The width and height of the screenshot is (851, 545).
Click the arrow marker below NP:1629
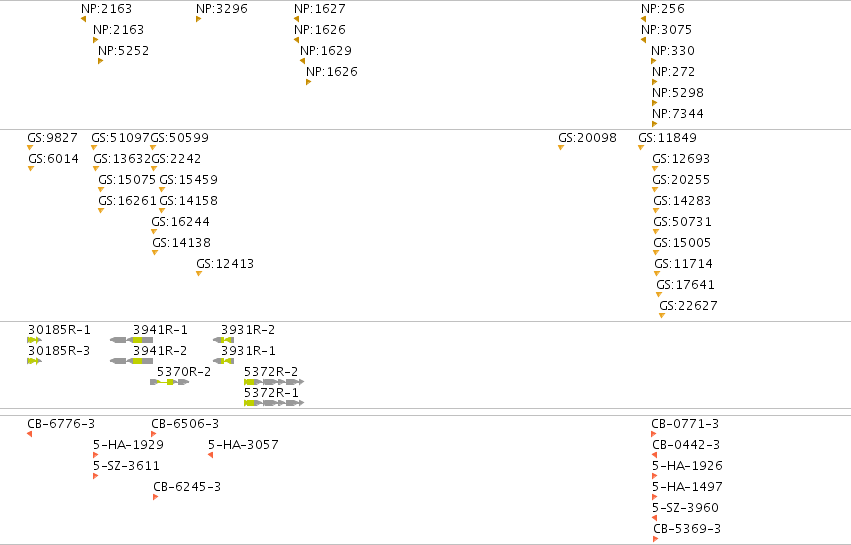[x=302, y=61]
